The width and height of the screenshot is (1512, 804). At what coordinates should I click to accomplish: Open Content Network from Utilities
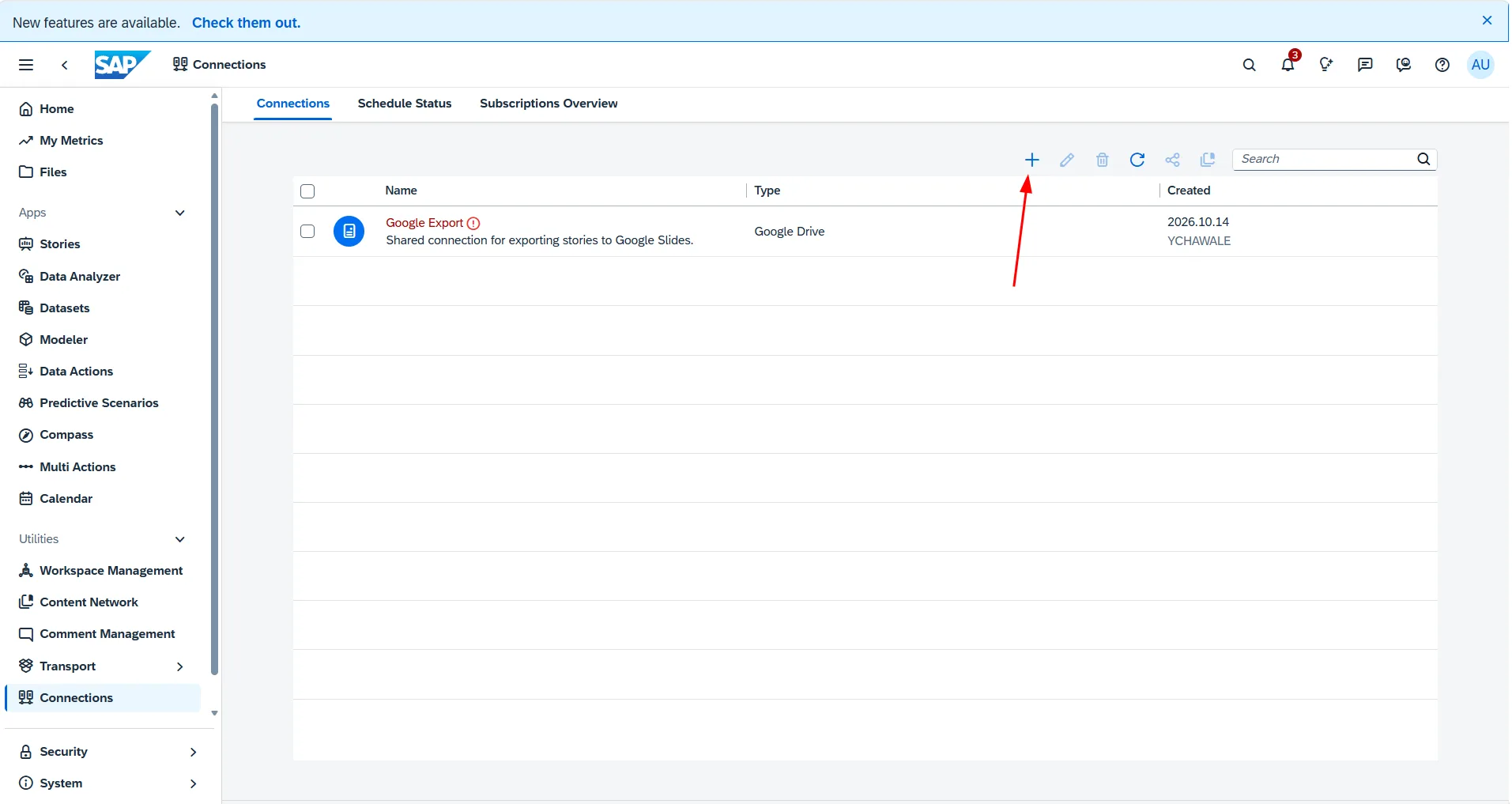pos(89,602)
